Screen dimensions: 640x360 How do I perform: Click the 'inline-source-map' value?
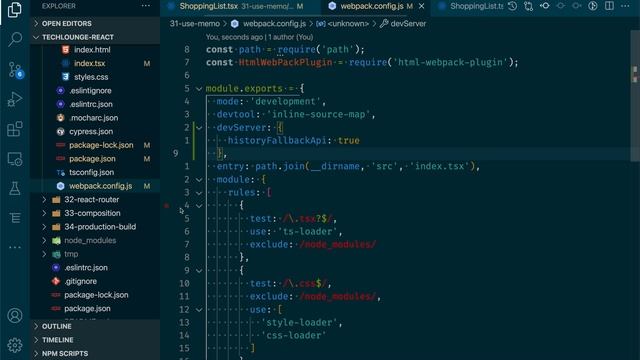click(318, 115)
